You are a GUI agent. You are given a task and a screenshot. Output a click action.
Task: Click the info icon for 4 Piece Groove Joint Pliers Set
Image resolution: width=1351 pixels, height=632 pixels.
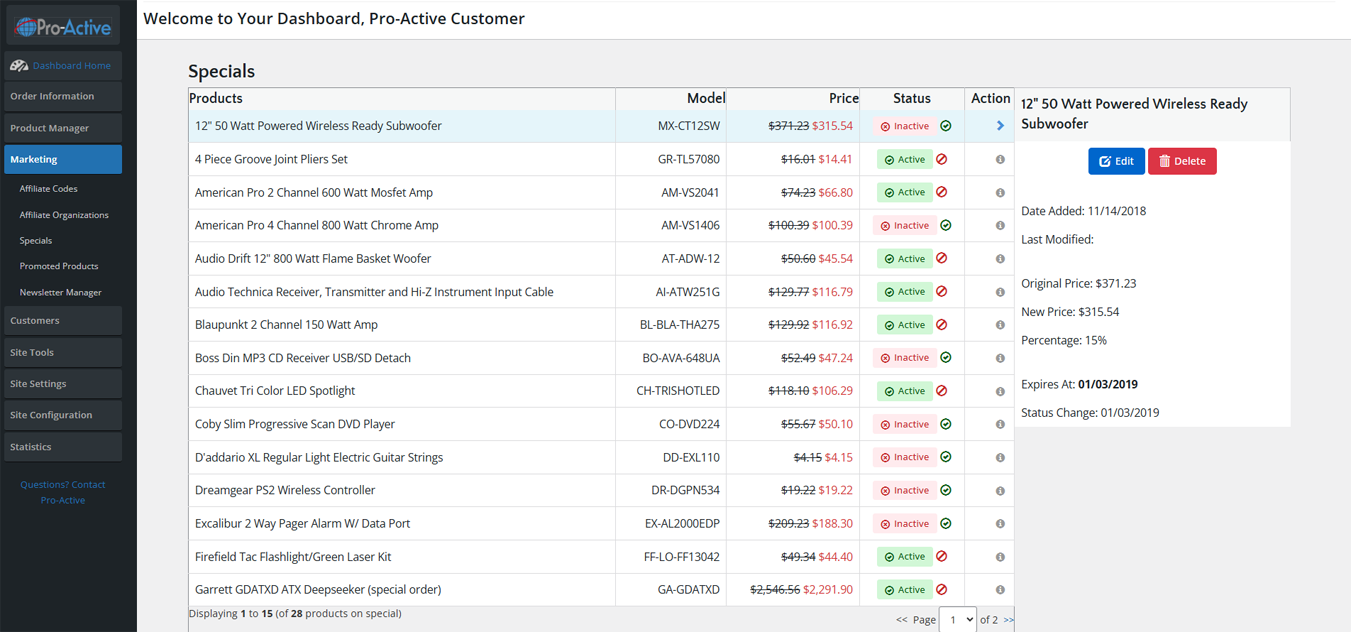[1000, 160]
